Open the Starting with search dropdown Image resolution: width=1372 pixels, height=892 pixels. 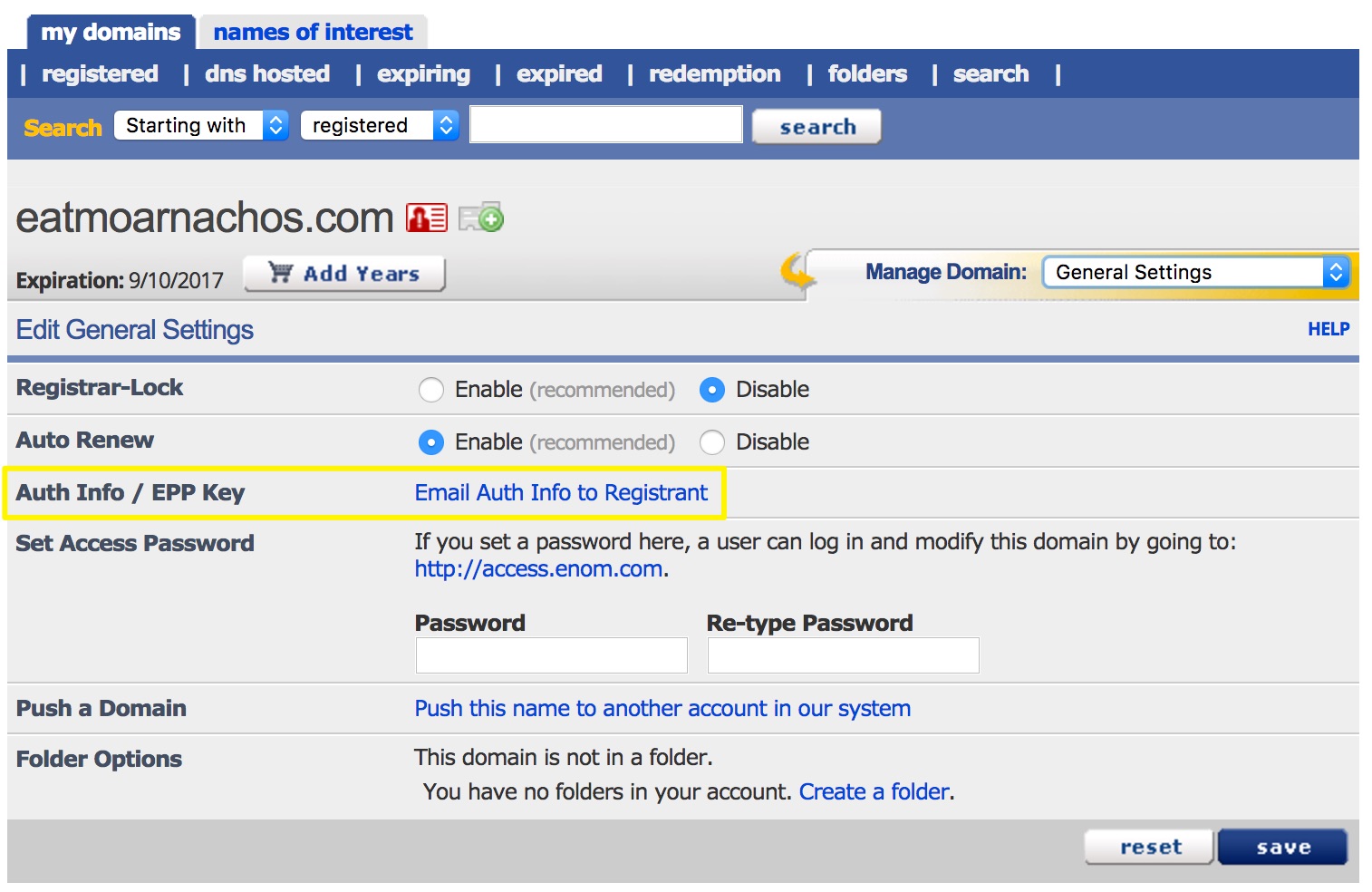coord(201,125)
